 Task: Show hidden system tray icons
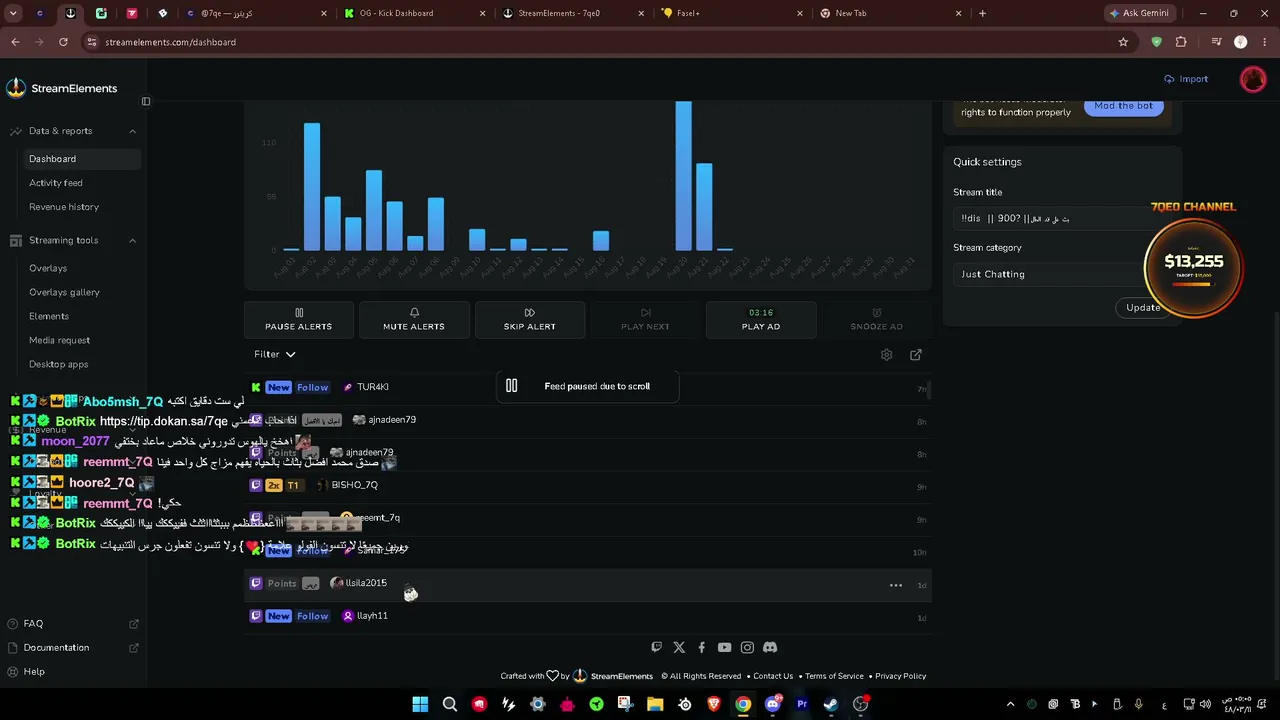coord(1010,704)
